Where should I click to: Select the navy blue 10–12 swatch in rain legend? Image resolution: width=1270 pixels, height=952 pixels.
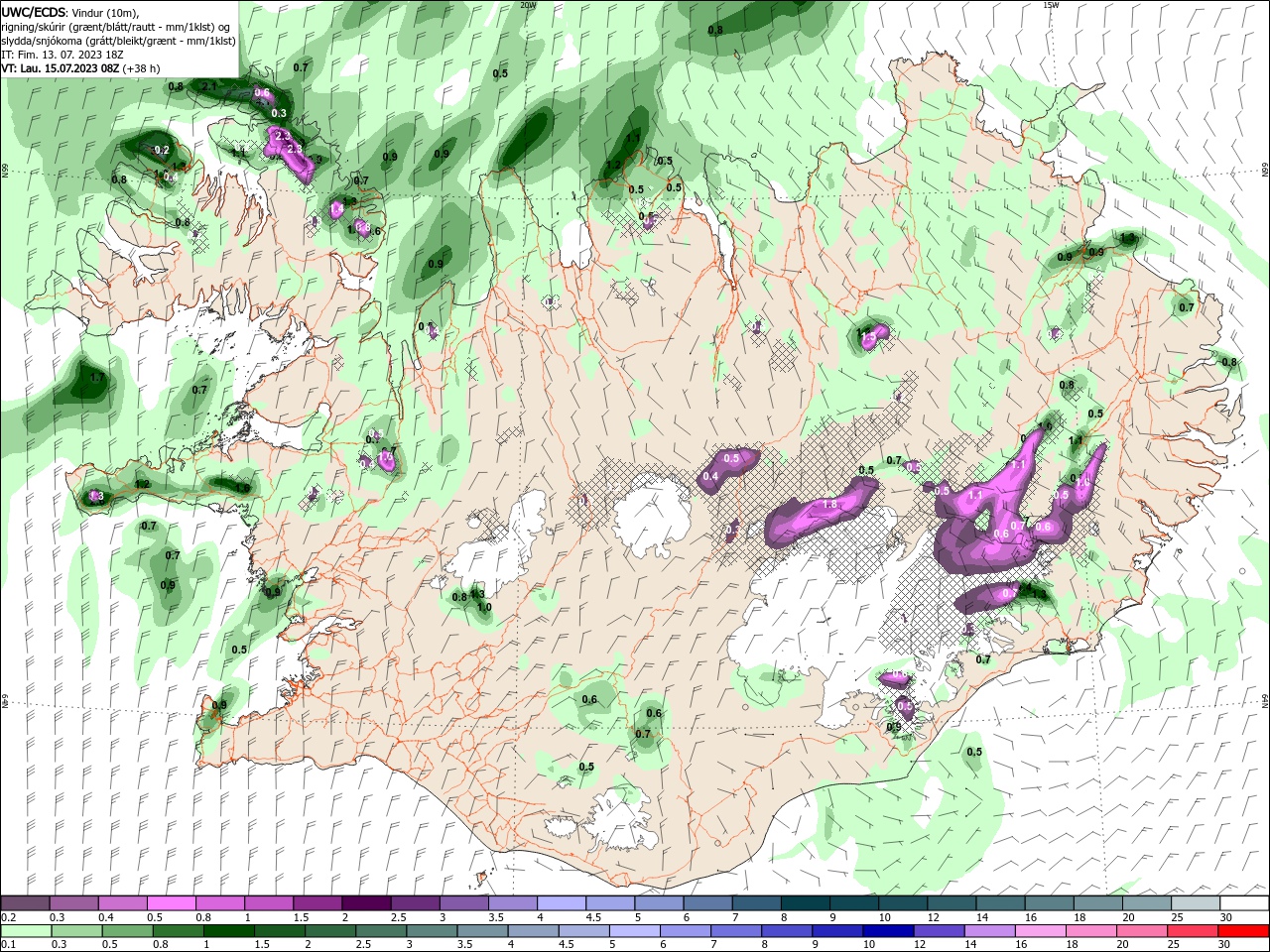click(888, 931)
